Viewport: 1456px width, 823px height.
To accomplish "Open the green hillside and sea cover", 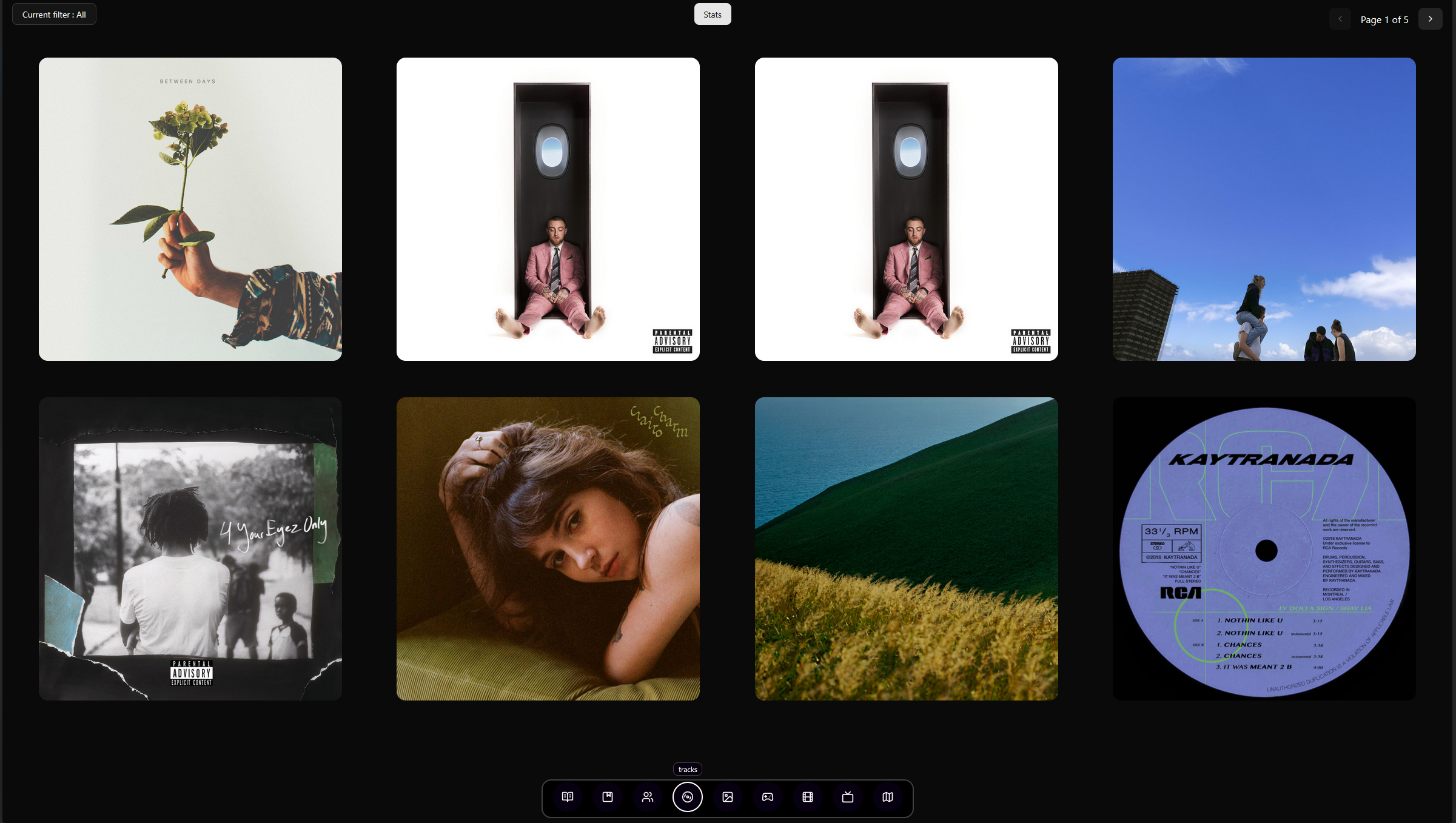I will point(907,549).
